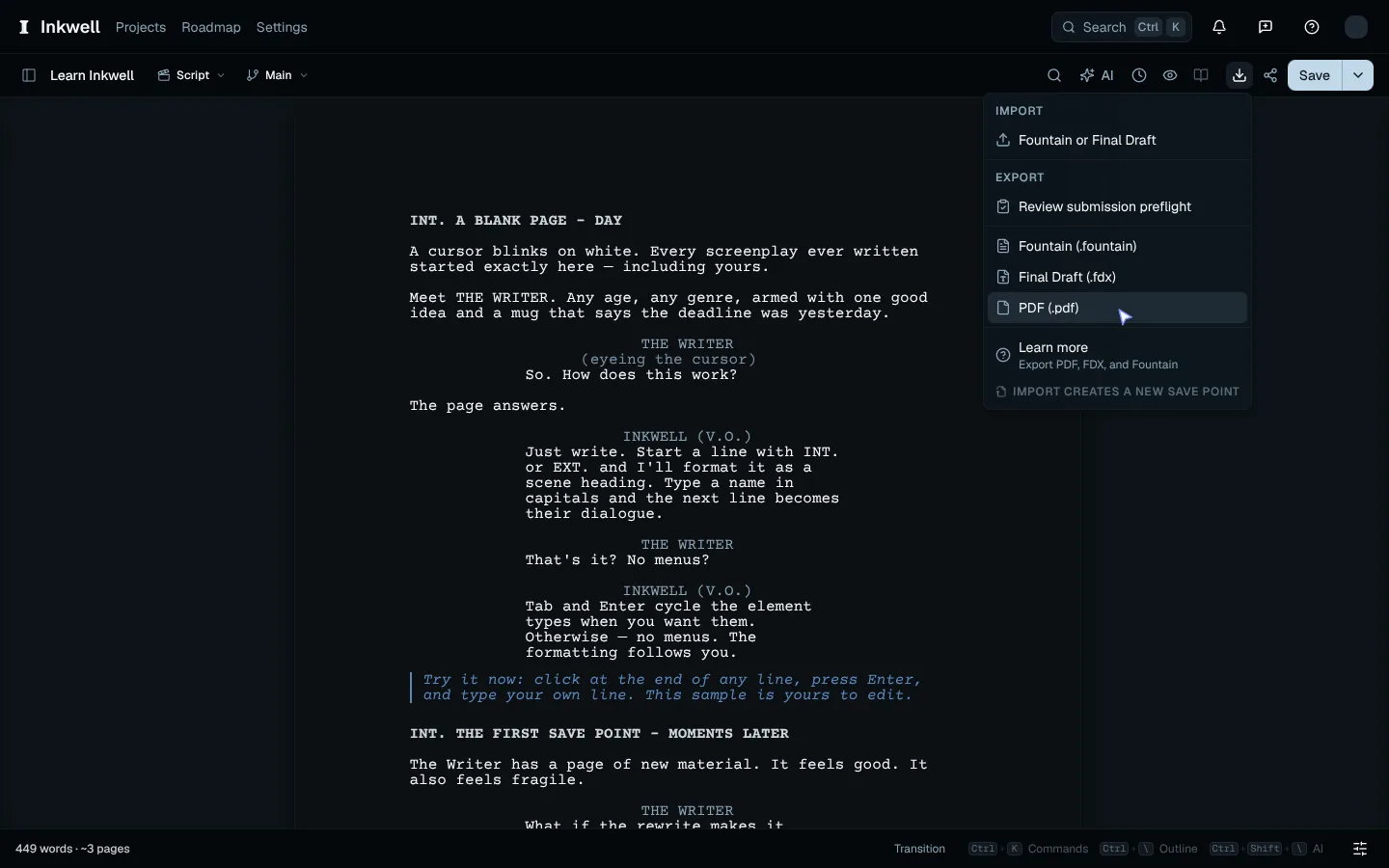
Task: Go to Projects in top navigation
Action: (x=141, y=27)
